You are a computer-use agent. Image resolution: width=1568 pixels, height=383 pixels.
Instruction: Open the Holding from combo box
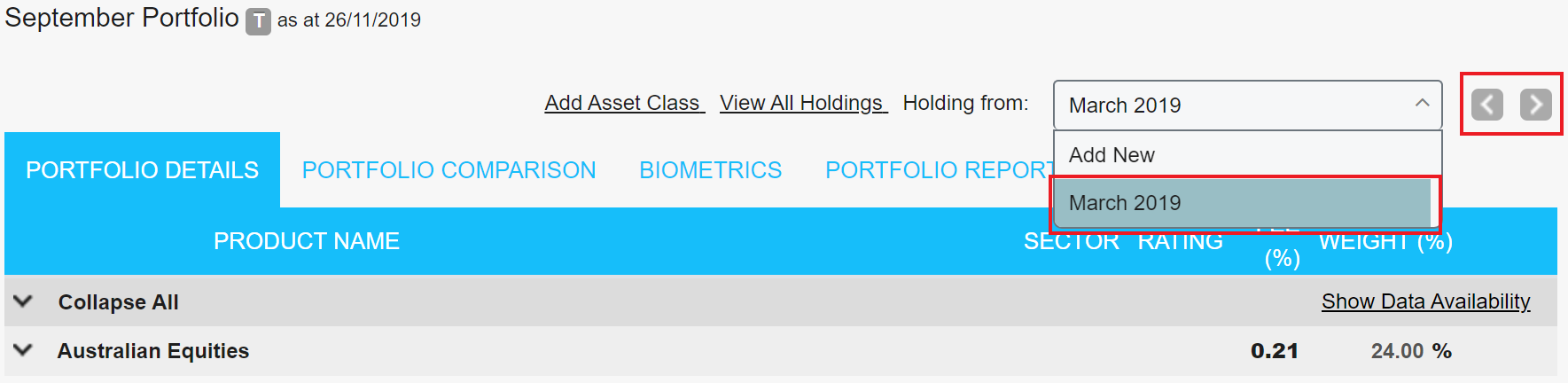[1246, 106]
